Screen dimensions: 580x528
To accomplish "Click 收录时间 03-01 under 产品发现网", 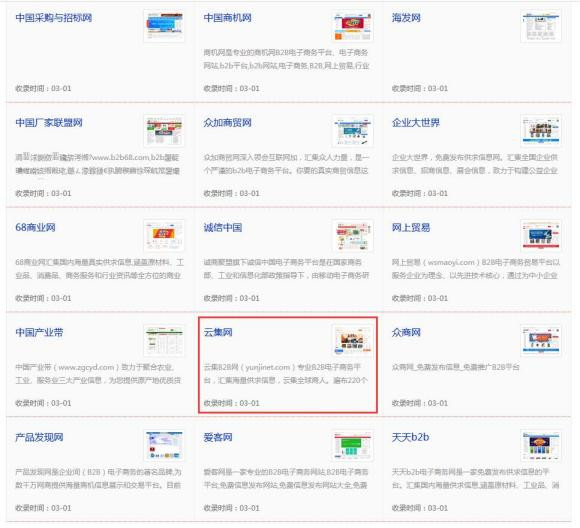I will click(x=43, y=508).
